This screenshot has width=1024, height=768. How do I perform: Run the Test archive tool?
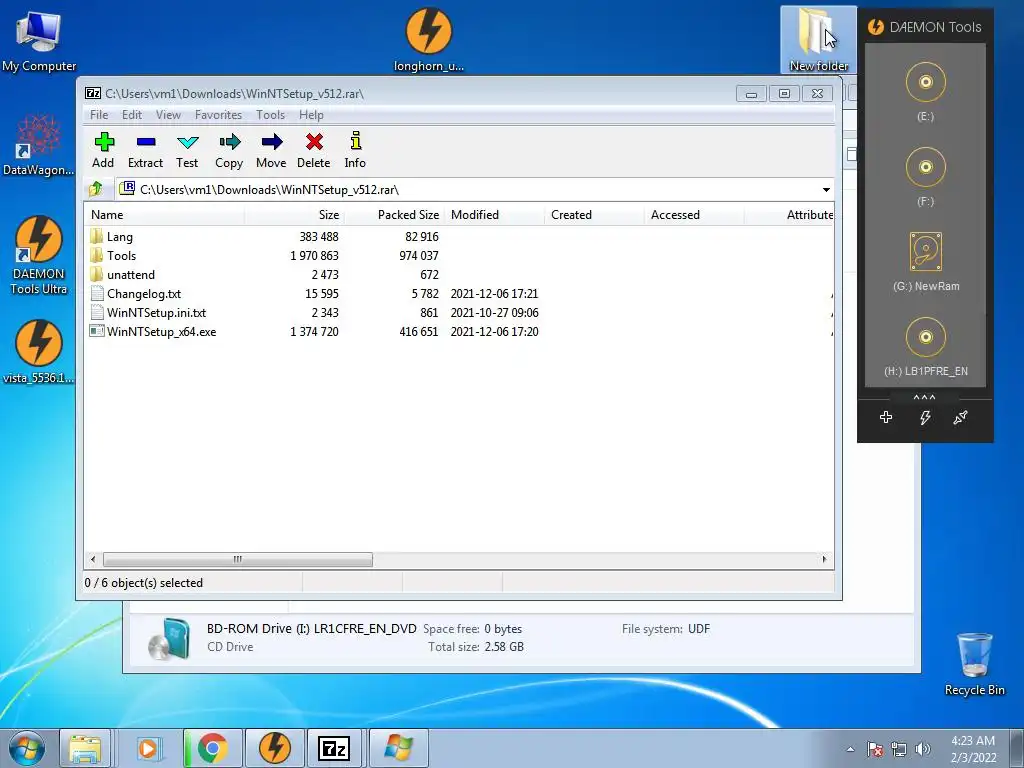pos(187,150)
